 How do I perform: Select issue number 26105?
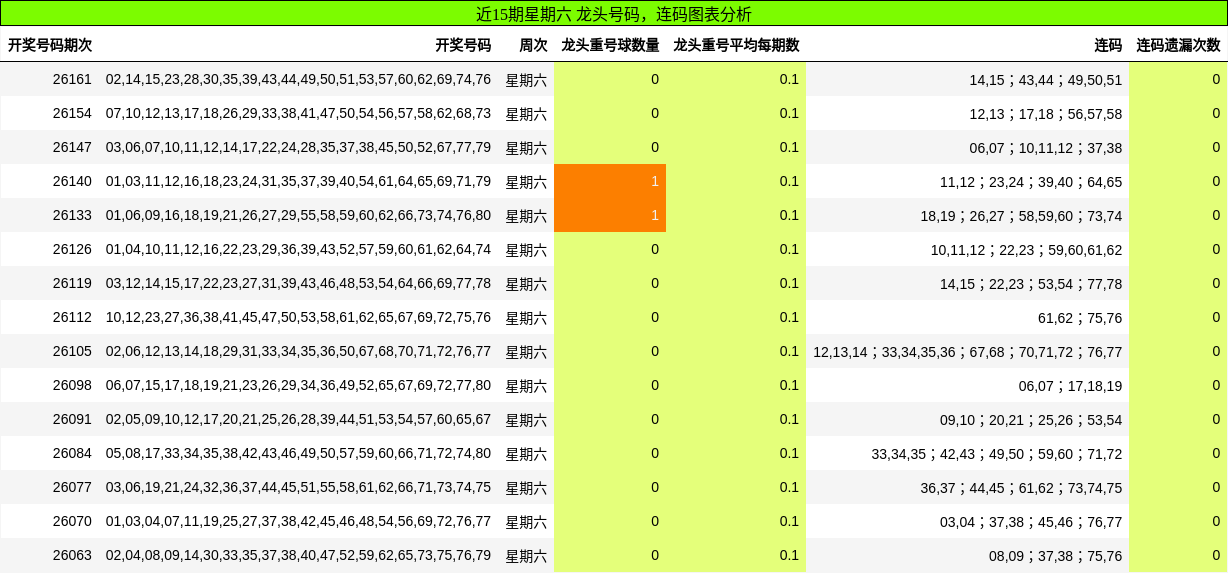(72, 351)
